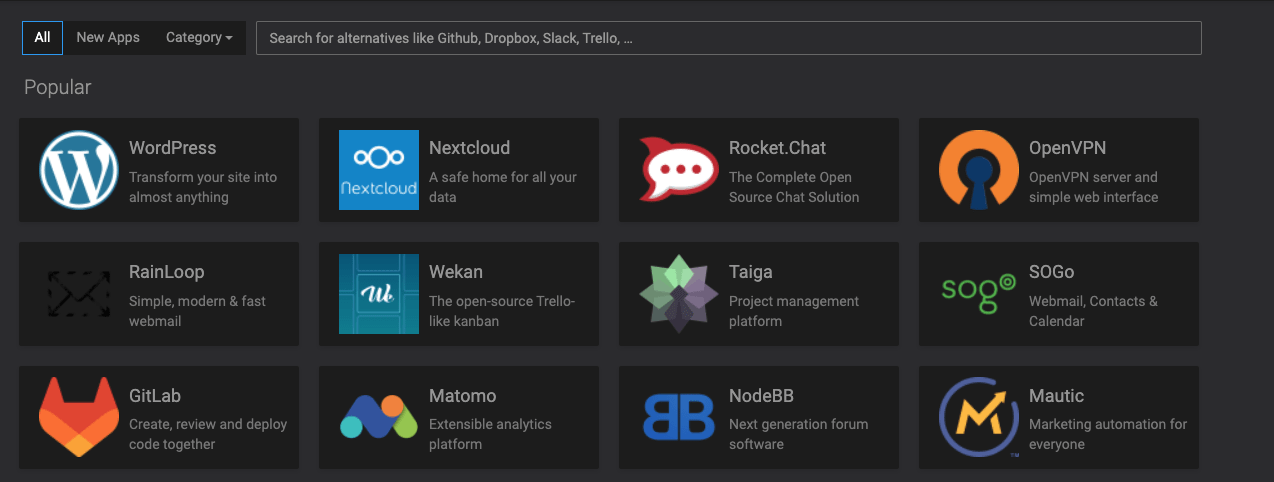
Task: Click 'Marketing automation for everyone' description
Action: tap(1108, 434)
